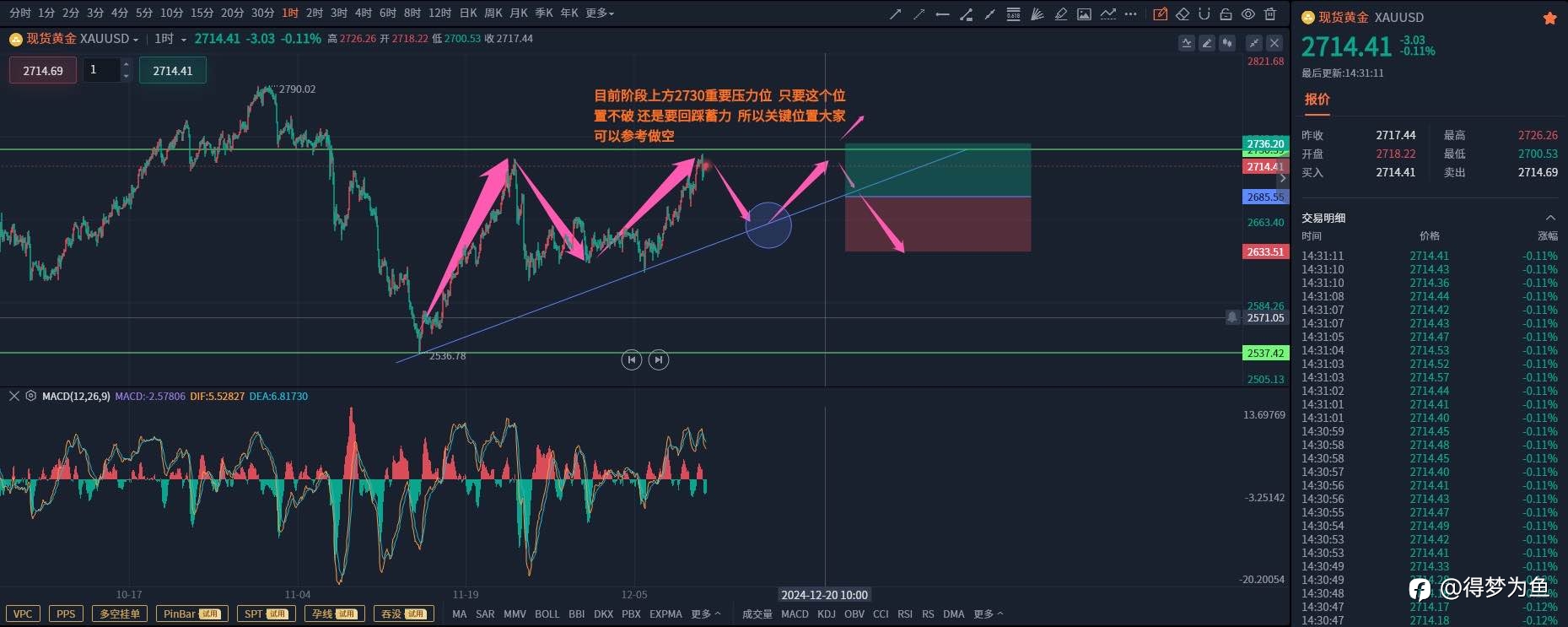This screenshot has width=1568, height=627.
Task: Select the 日K timeframe tab
Action: tap(468, 14)
